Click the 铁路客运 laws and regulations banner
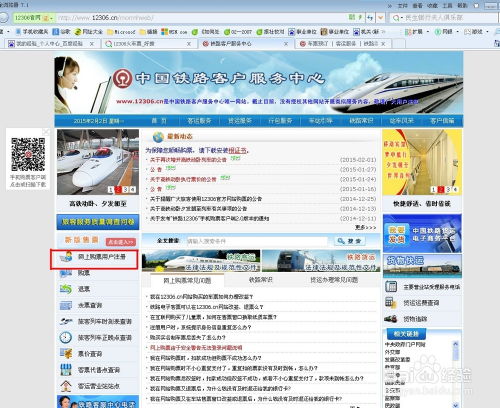The image size is (500, 408). point(201,261)
